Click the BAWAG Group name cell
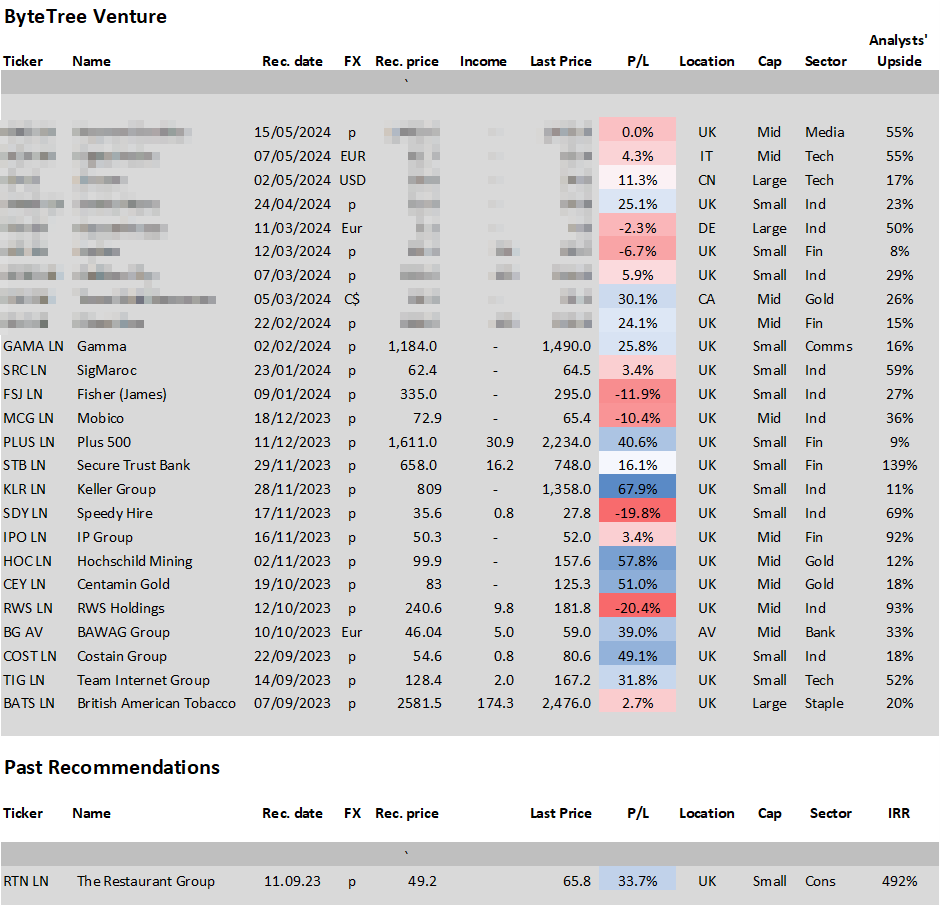 [x=123, y=632]
